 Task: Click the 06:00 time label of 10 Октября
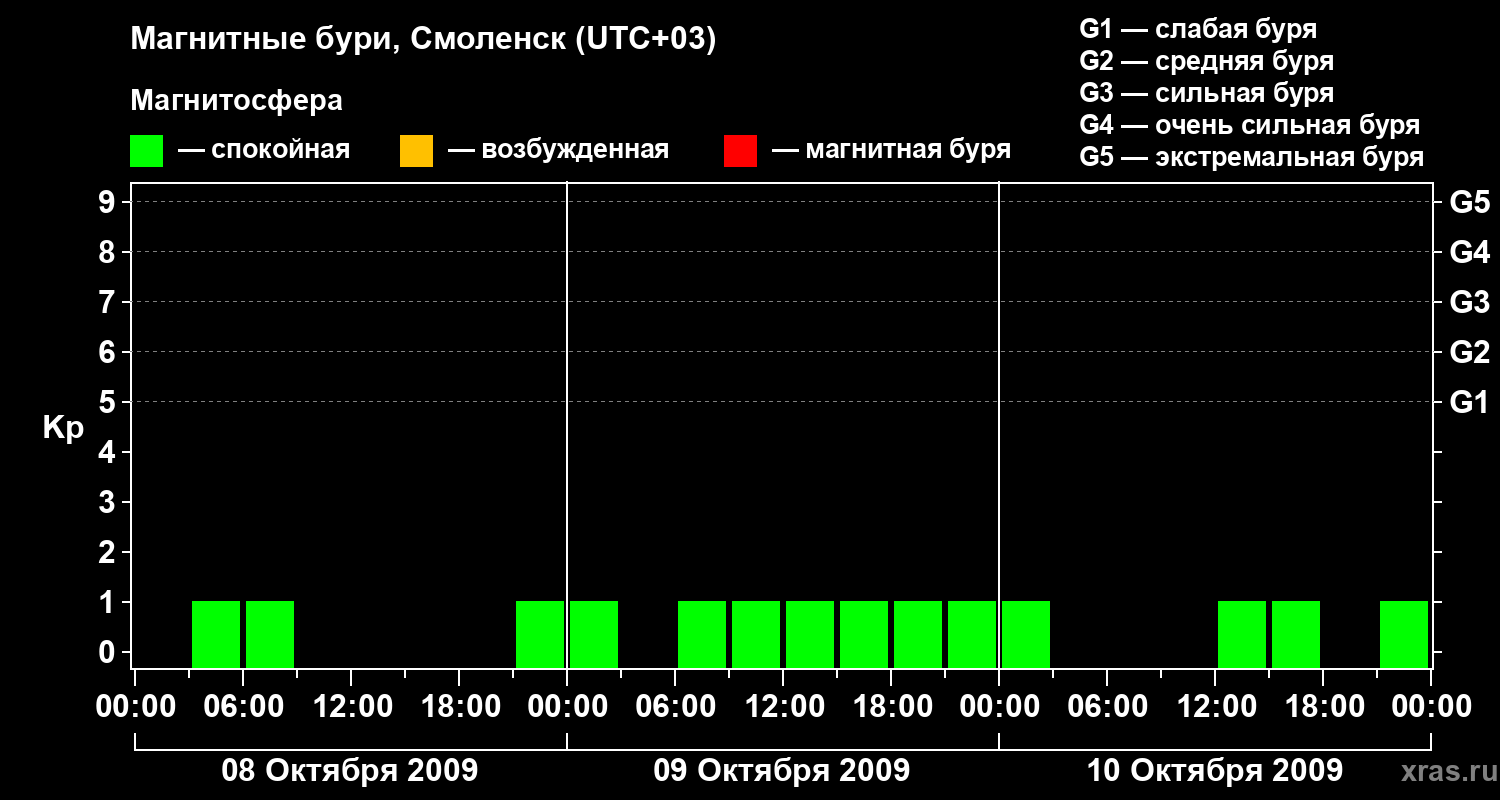[x=1107, y=707]
